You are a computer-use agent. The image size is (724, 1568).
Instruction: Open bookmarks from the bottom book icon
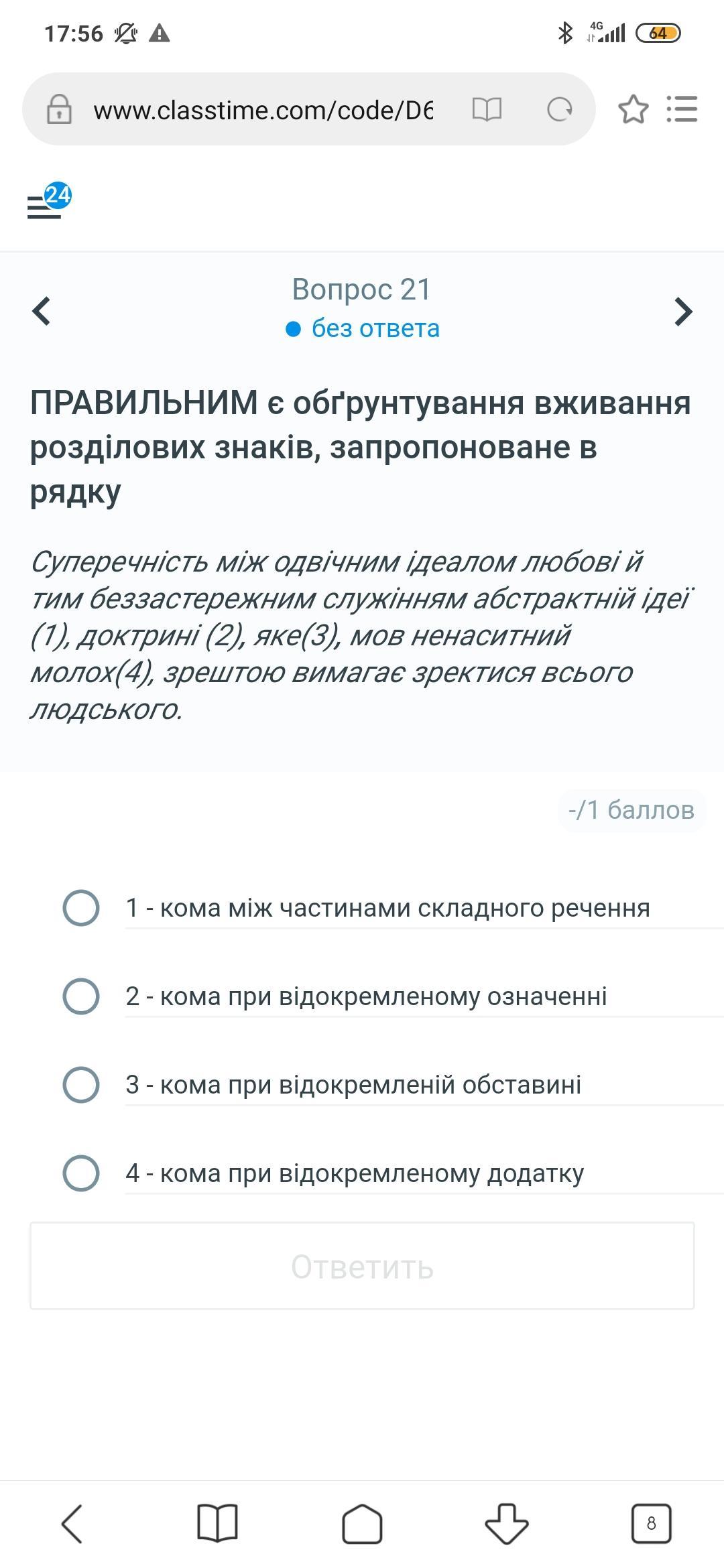pyautogui.click(x=217, y=1523)
